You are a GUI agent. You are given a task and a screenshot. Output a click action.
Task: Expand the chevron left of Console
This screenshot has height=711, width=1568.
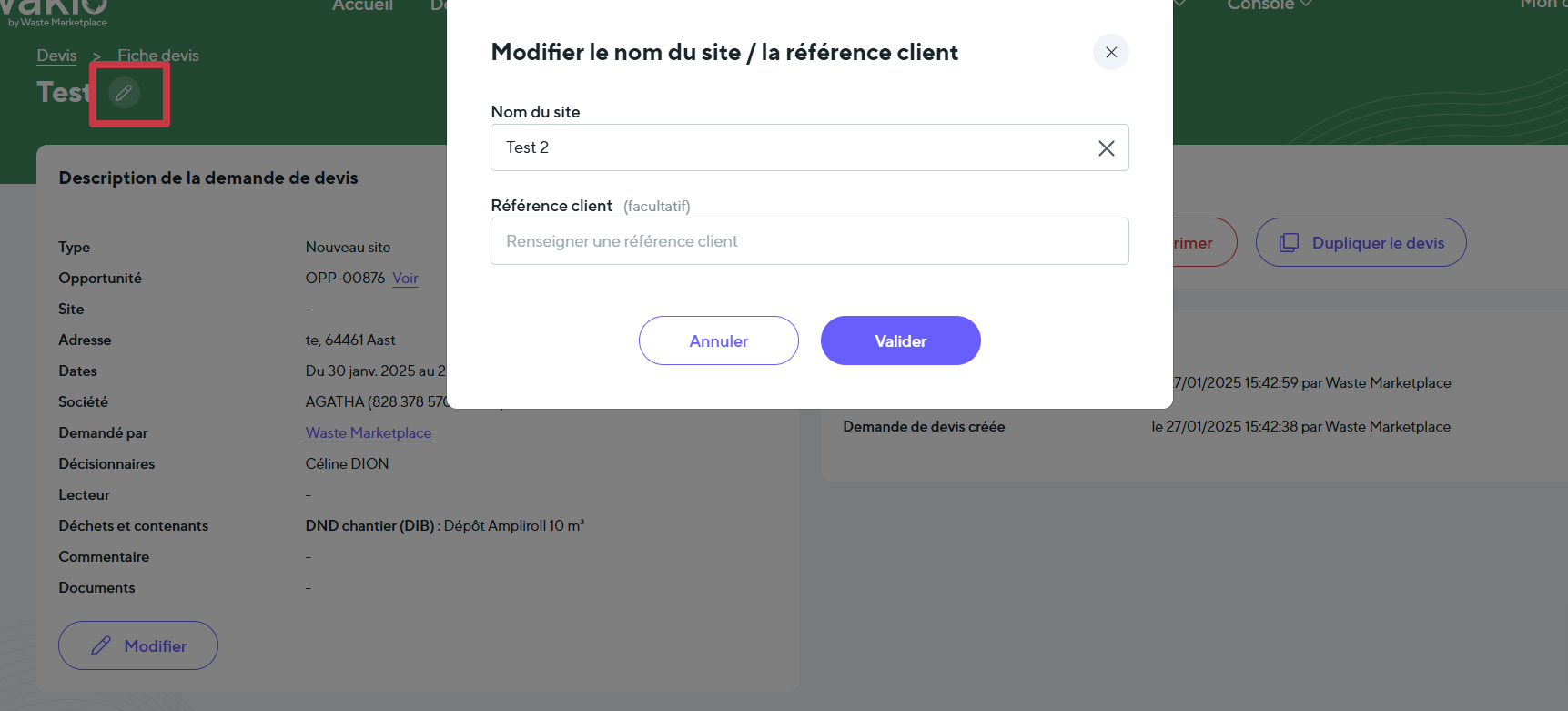point(1180,5)
